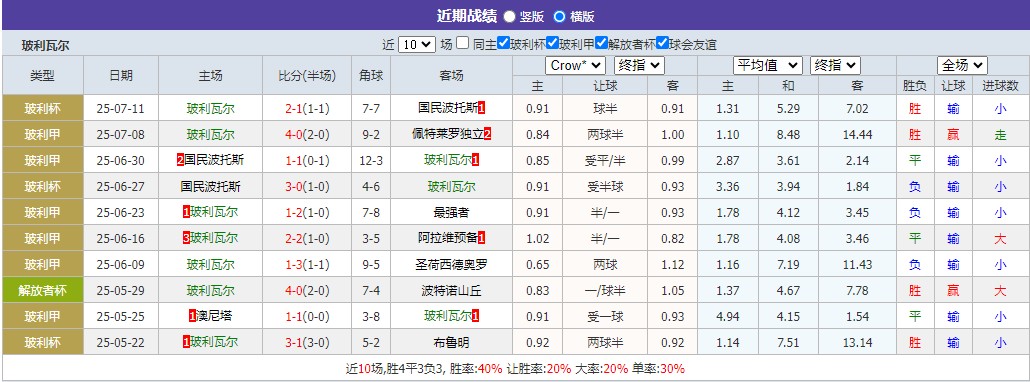
Task: Open the 平均值 dropdown
Action: pyautogui.click(x=767, y=66)
